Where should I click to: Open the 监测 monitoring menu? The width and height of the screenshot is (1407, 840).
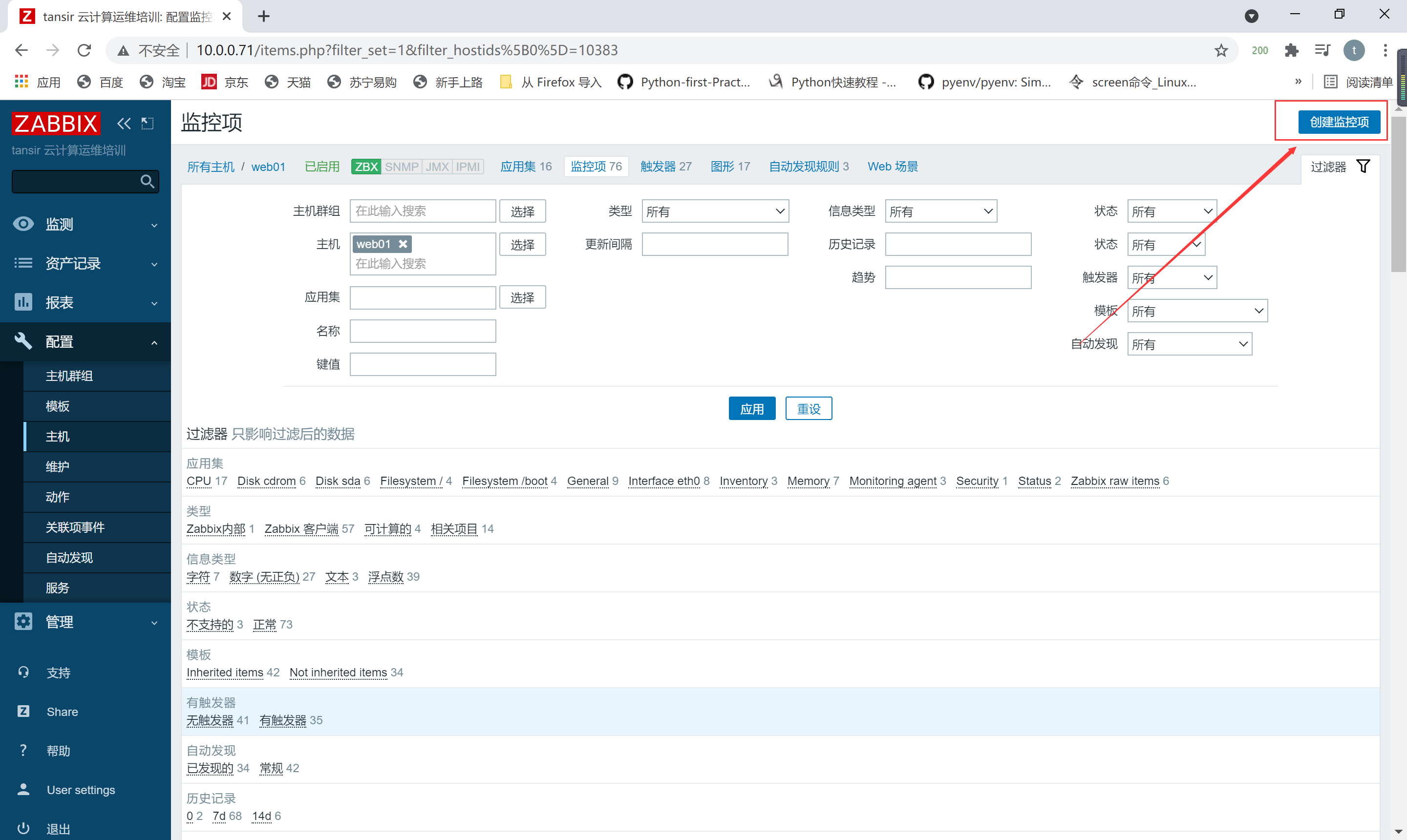tap(85, 224)
